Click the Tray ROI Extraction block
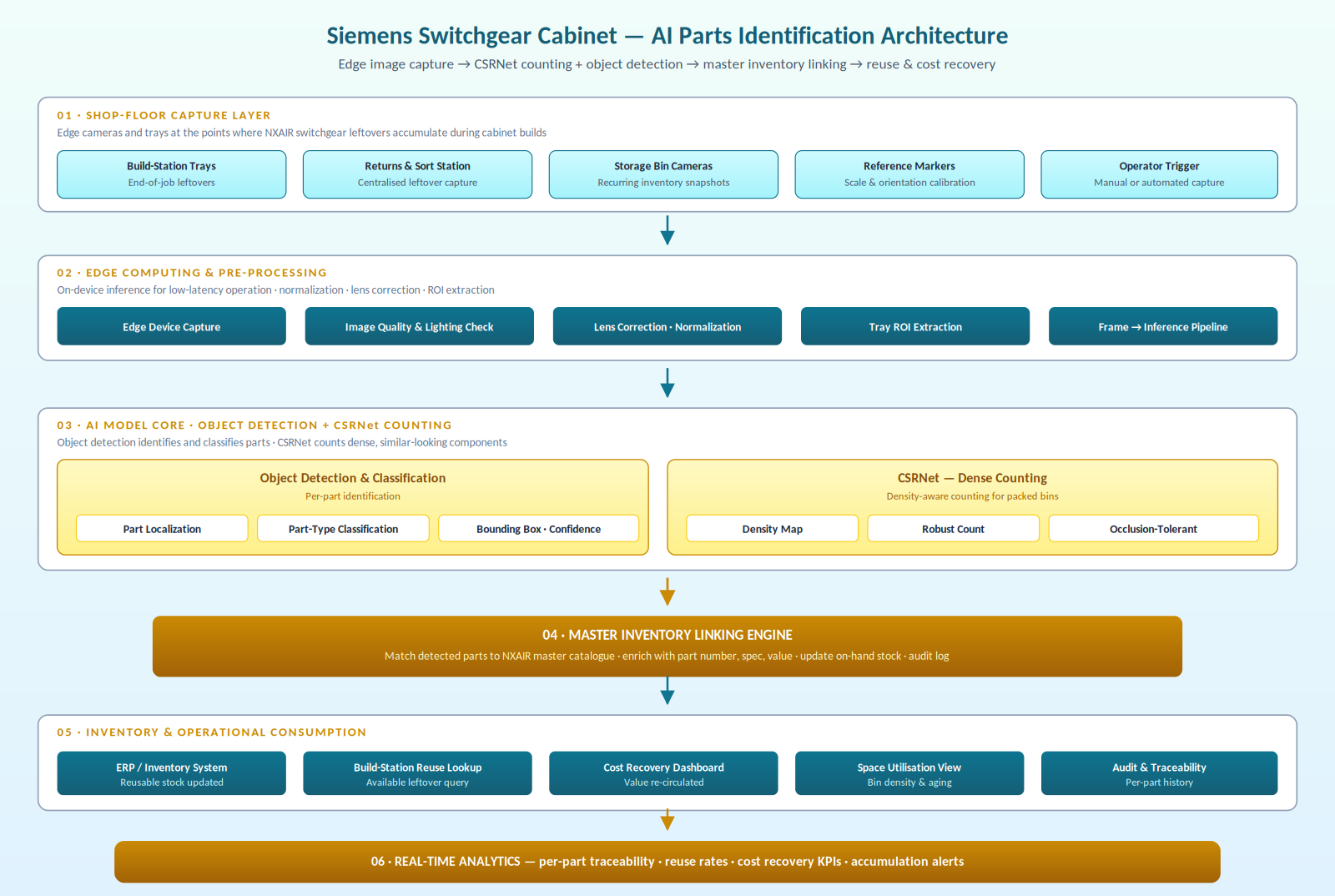Screen dimensions: 1335x896 (x=915, y=326)
